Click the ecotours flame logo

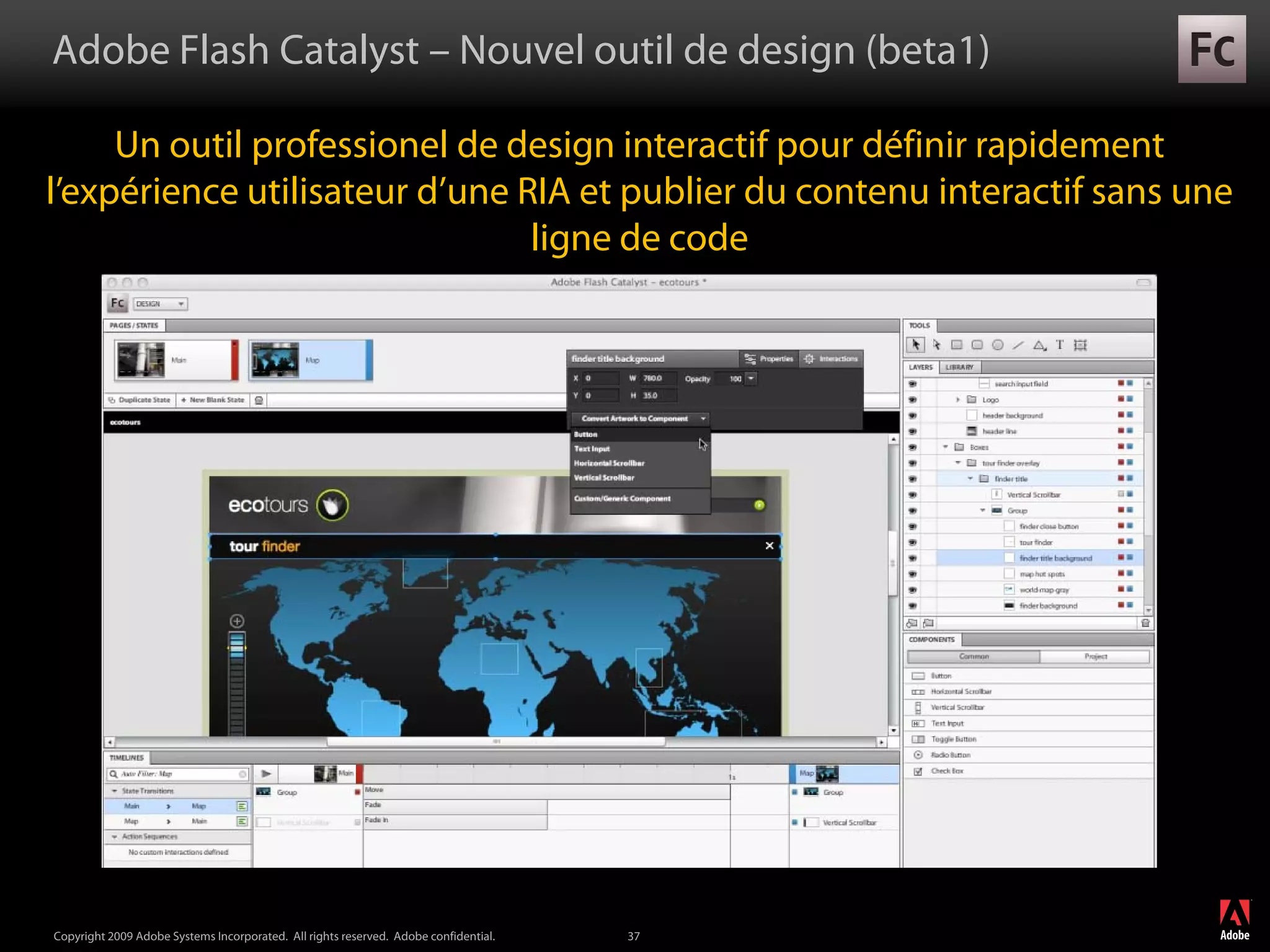click(332, 505)
